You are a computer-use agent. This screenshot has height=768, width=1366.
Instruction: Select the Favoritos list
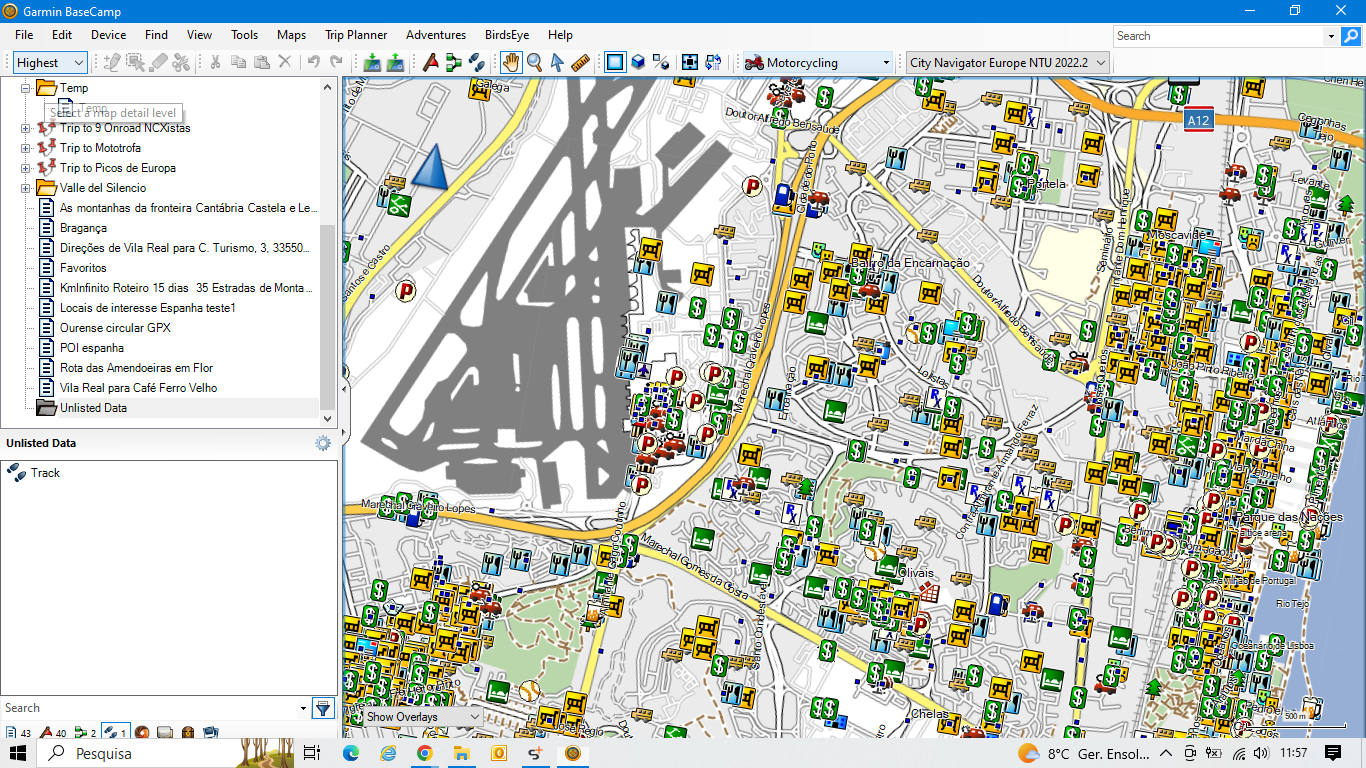point(83,268)
